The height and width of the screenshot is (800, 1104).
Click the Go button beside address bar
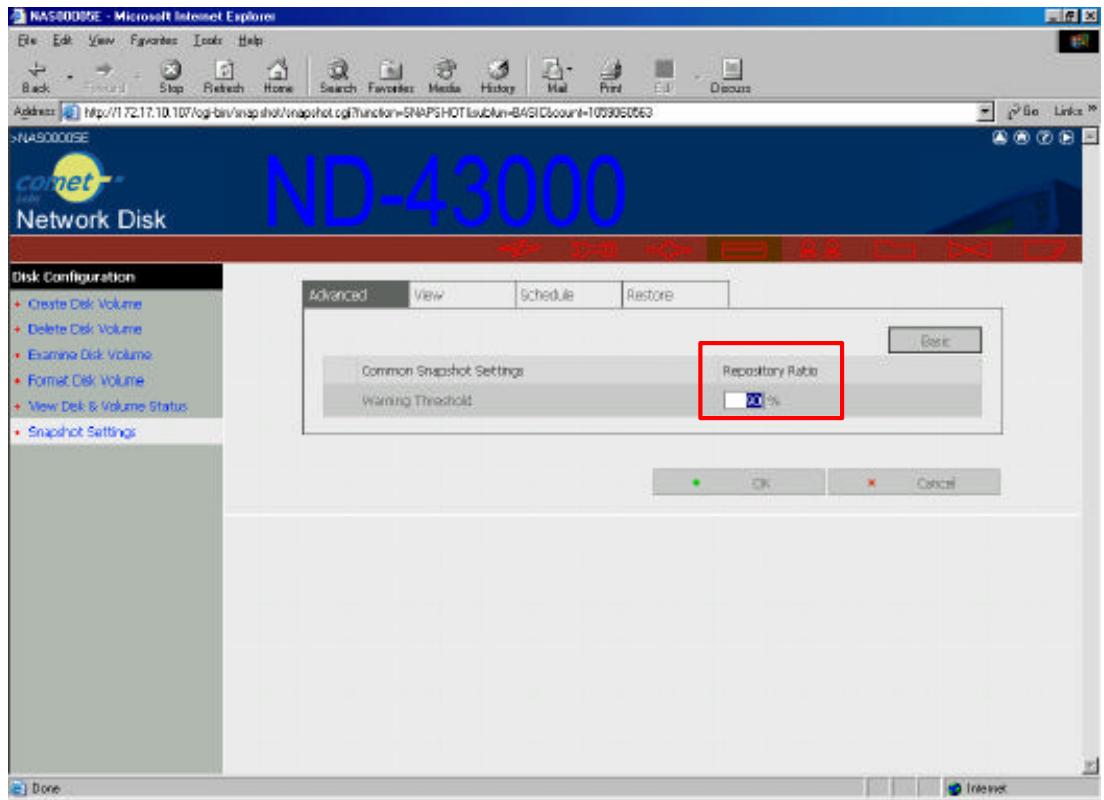pyautogui.click(x=1024, y=111)
